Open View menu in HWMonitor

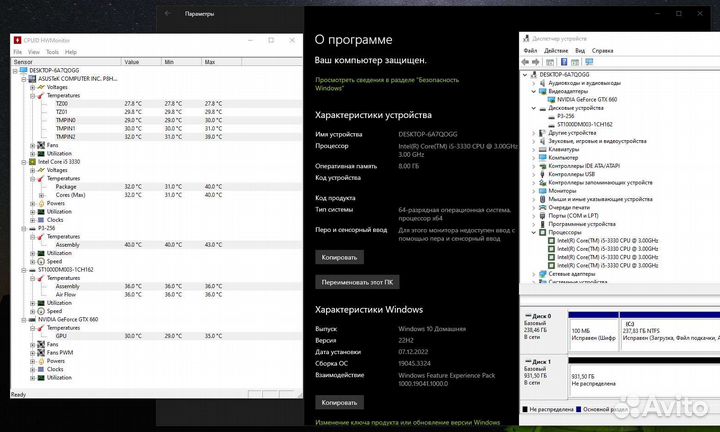[x=34, y=52]
